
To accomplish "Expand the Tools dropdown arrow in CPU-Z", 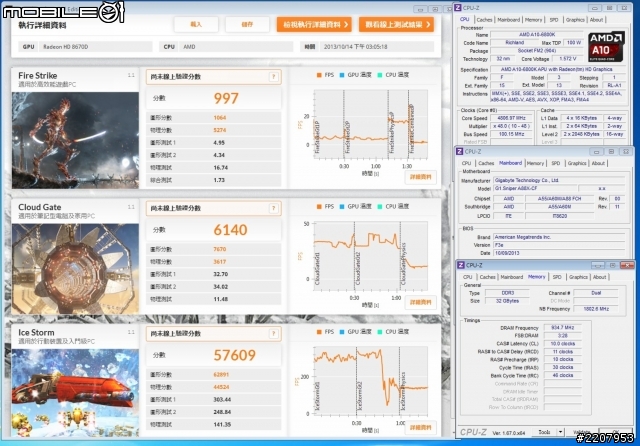I will click(x=561, y=432).
